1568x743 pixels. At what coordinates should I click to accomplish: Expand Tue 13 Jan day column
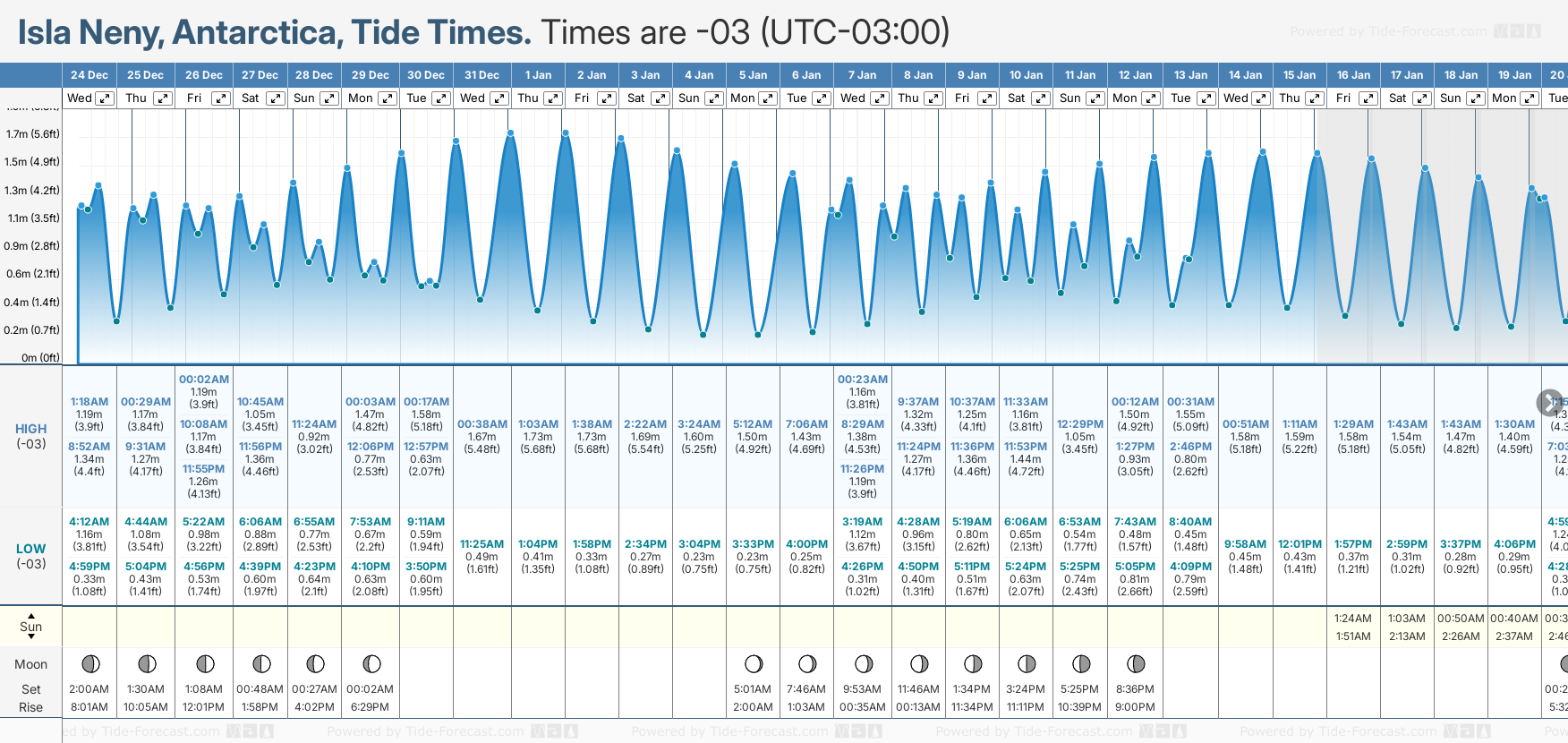[x=1206, y=98]
